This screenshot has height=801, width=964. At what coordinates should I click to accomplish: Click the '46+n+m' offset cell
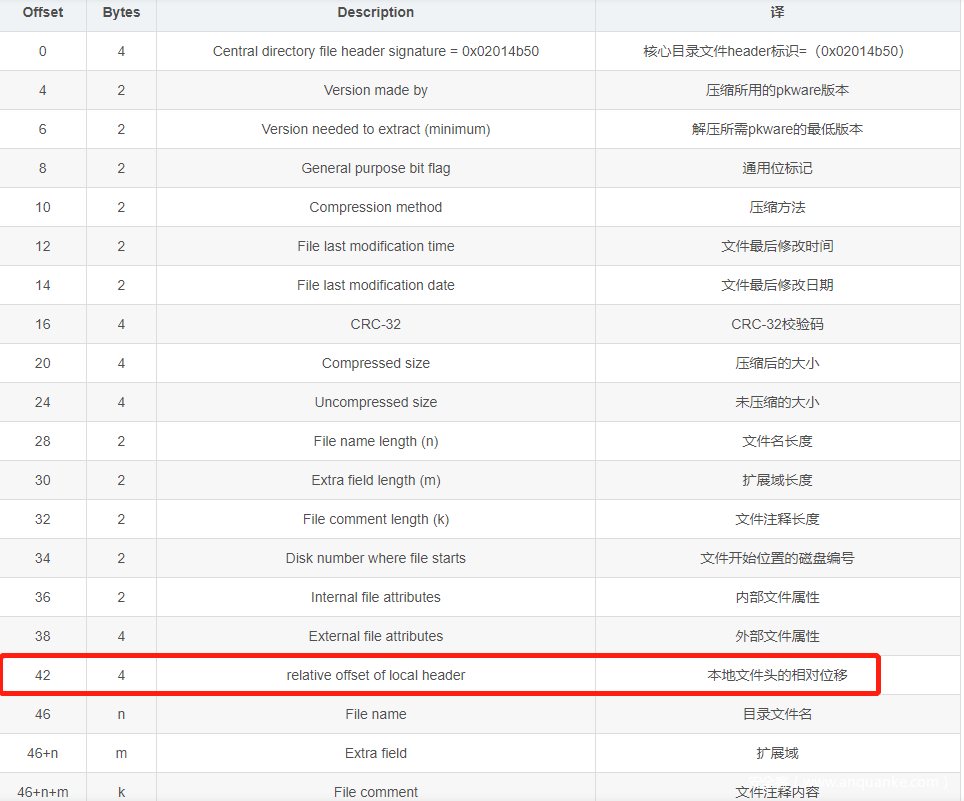click(x=43, y=792)
